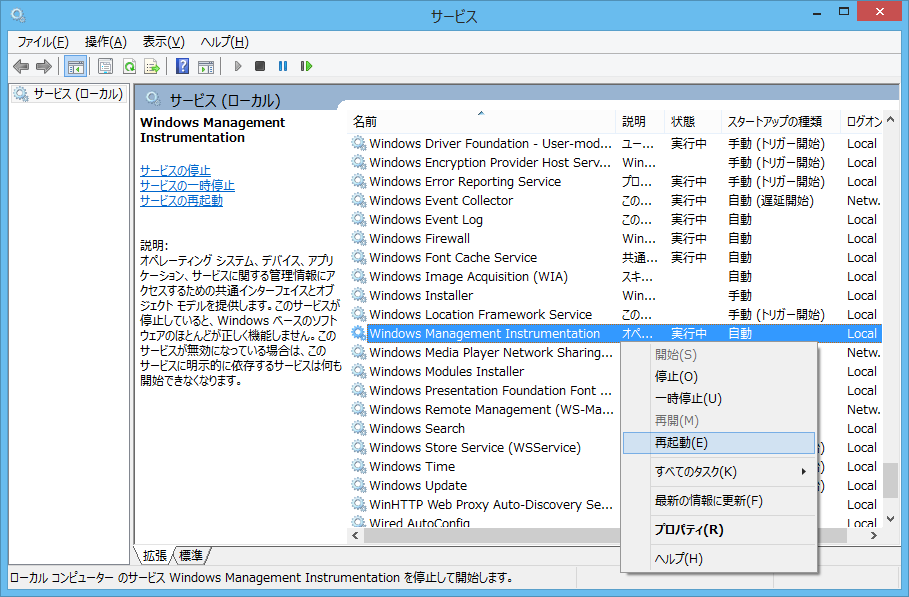Select サービス (ローカル) in the left tree

coord(68,94)
